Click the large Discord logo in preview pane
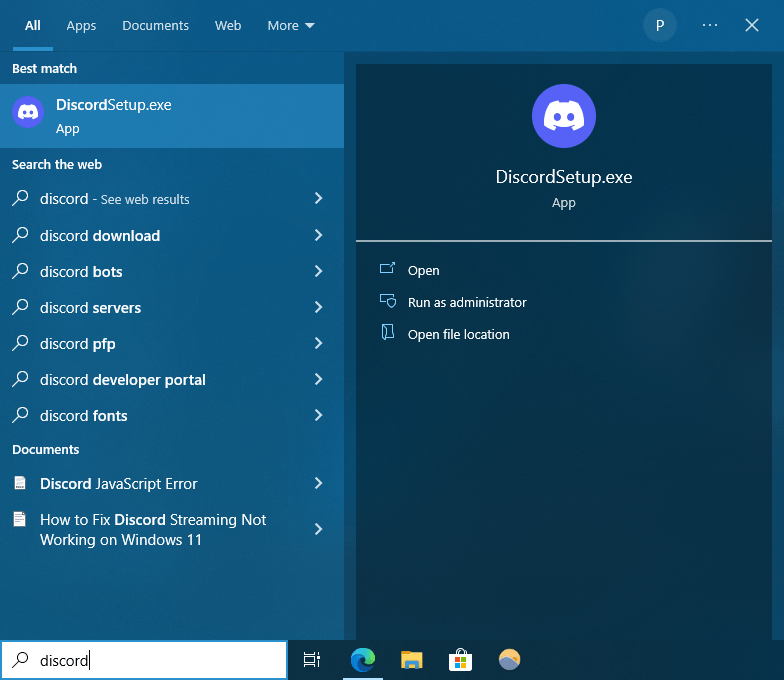This screenshot has height=680, width=784. tap(564, 116)
